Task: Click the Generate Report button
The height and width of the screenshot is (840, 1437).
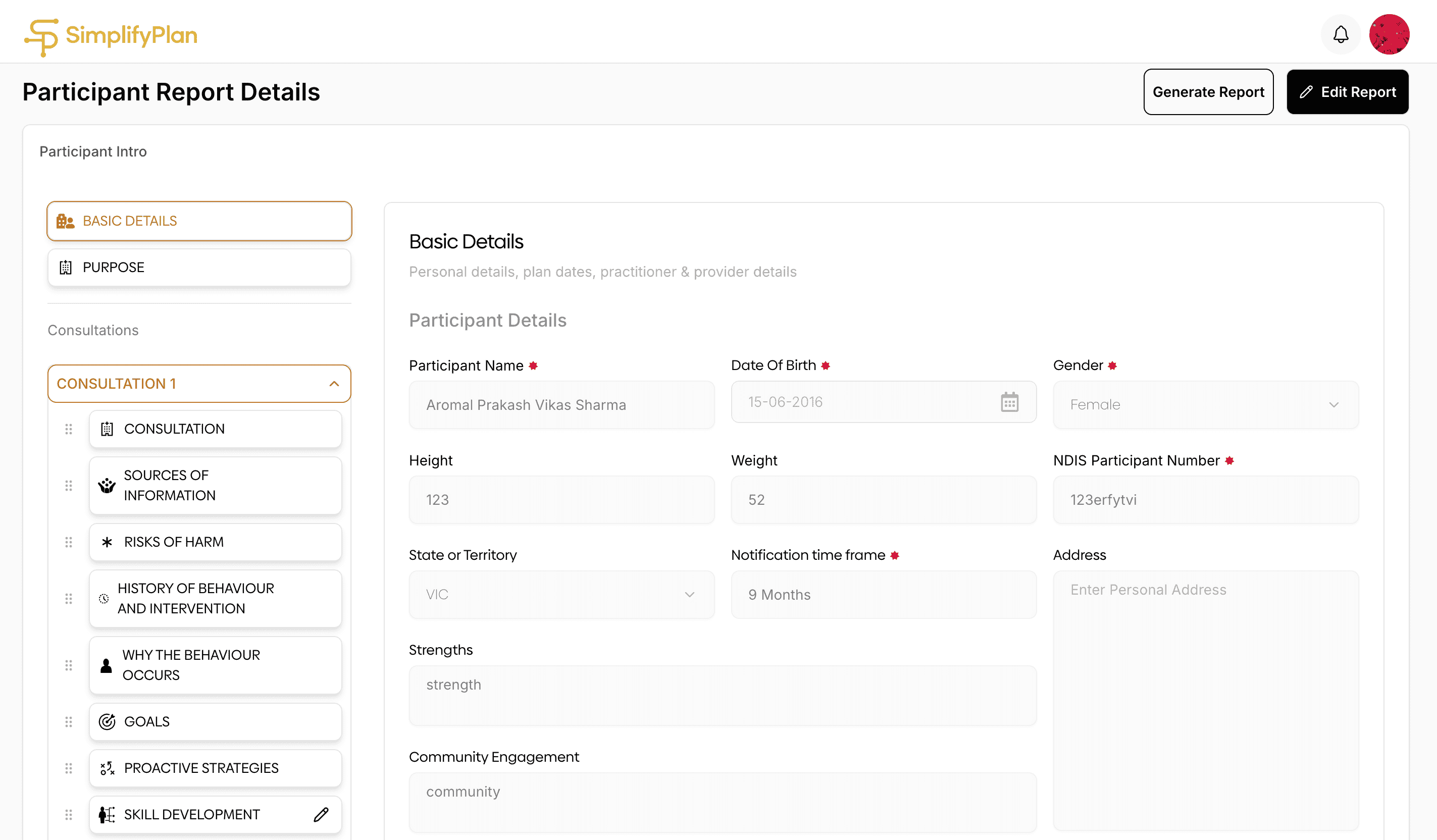Action: [x=1208, y=92]
